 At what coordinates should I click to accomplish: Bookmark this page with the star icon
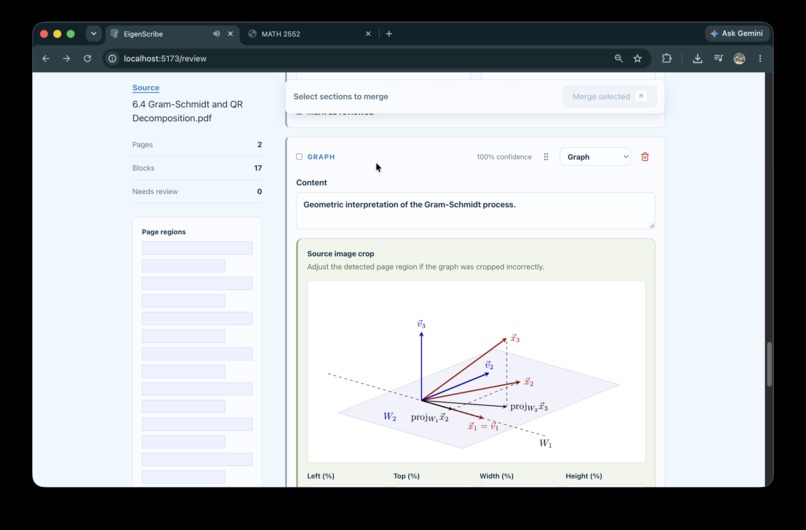[637, 59]
